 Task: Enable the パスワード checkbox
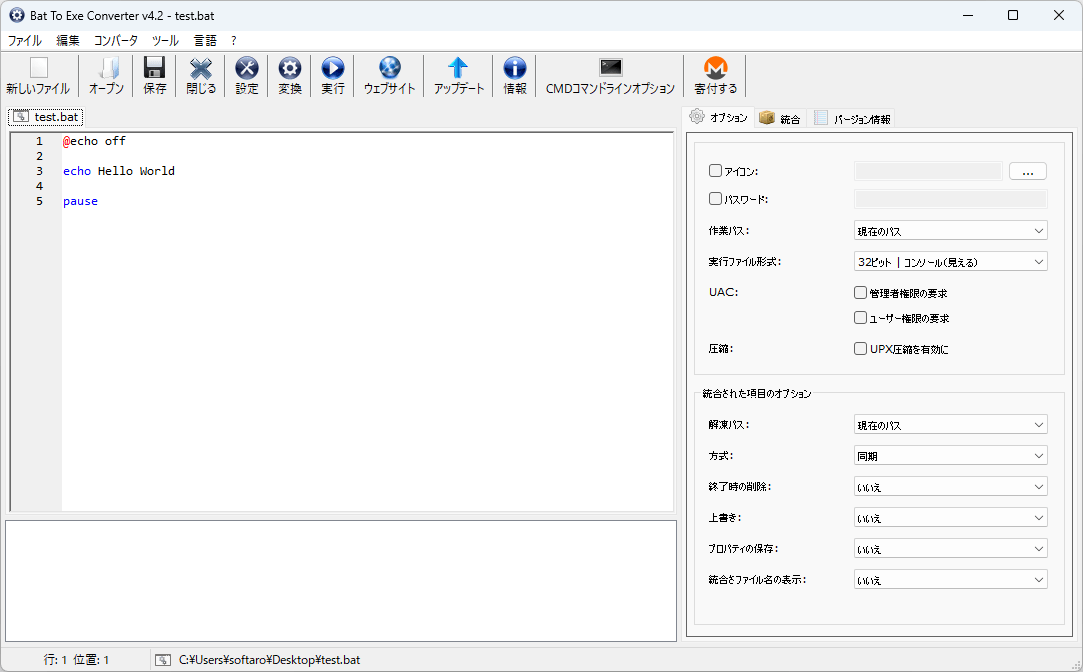click(x=716, y=199)
